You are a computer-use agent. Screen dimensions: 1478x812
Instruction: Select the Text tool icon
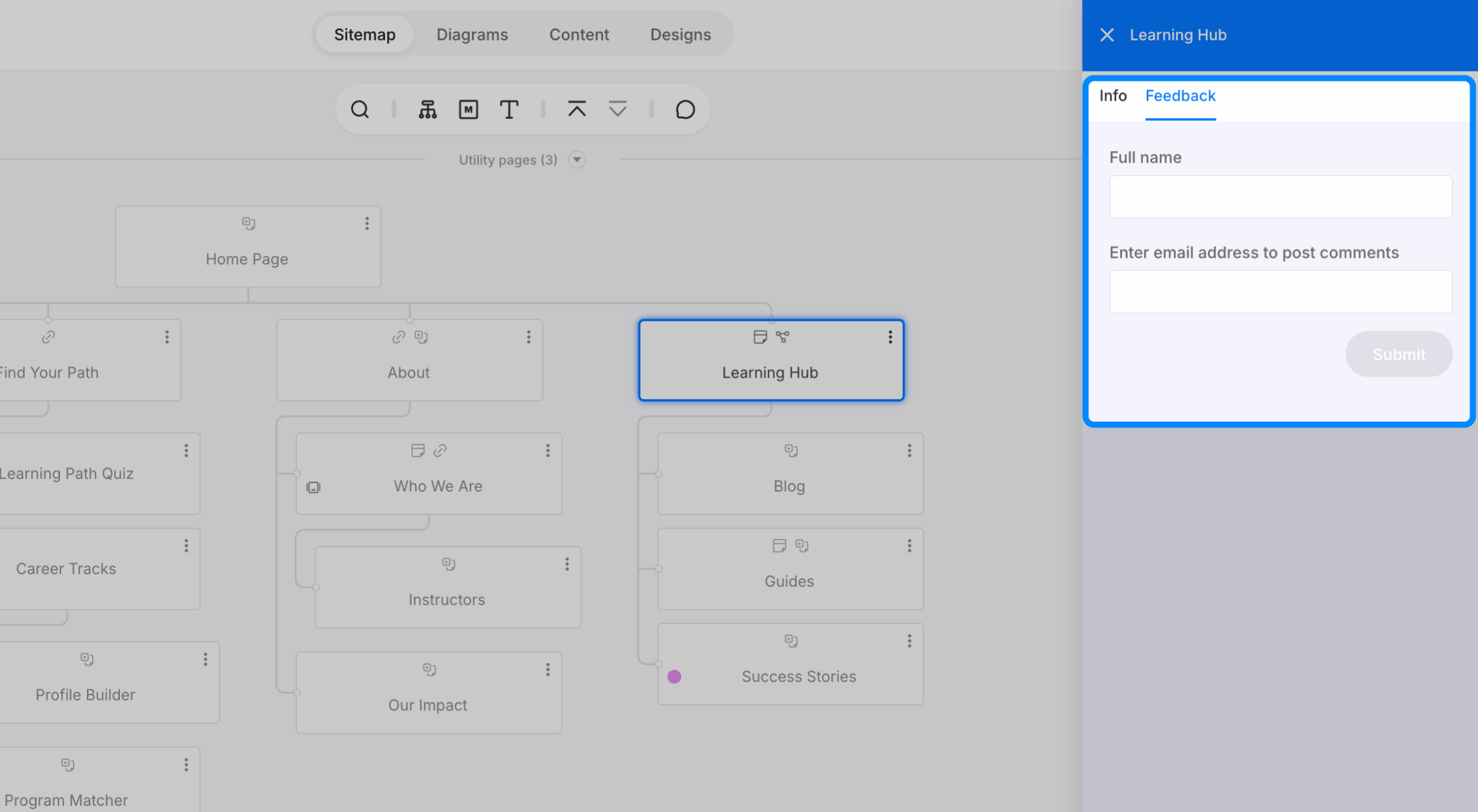click(x=509, y=109)
